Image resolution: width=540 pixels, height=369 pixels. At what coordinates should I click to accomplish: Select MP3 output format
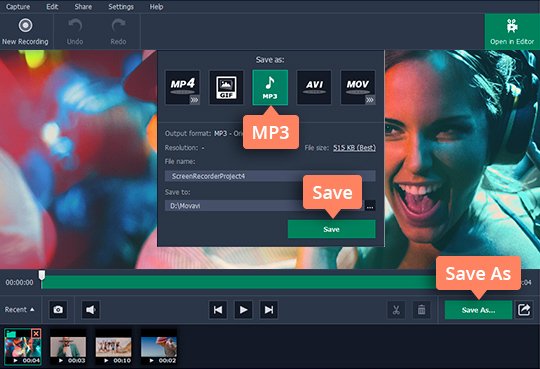pyautogui.click(x=270, y=88)
